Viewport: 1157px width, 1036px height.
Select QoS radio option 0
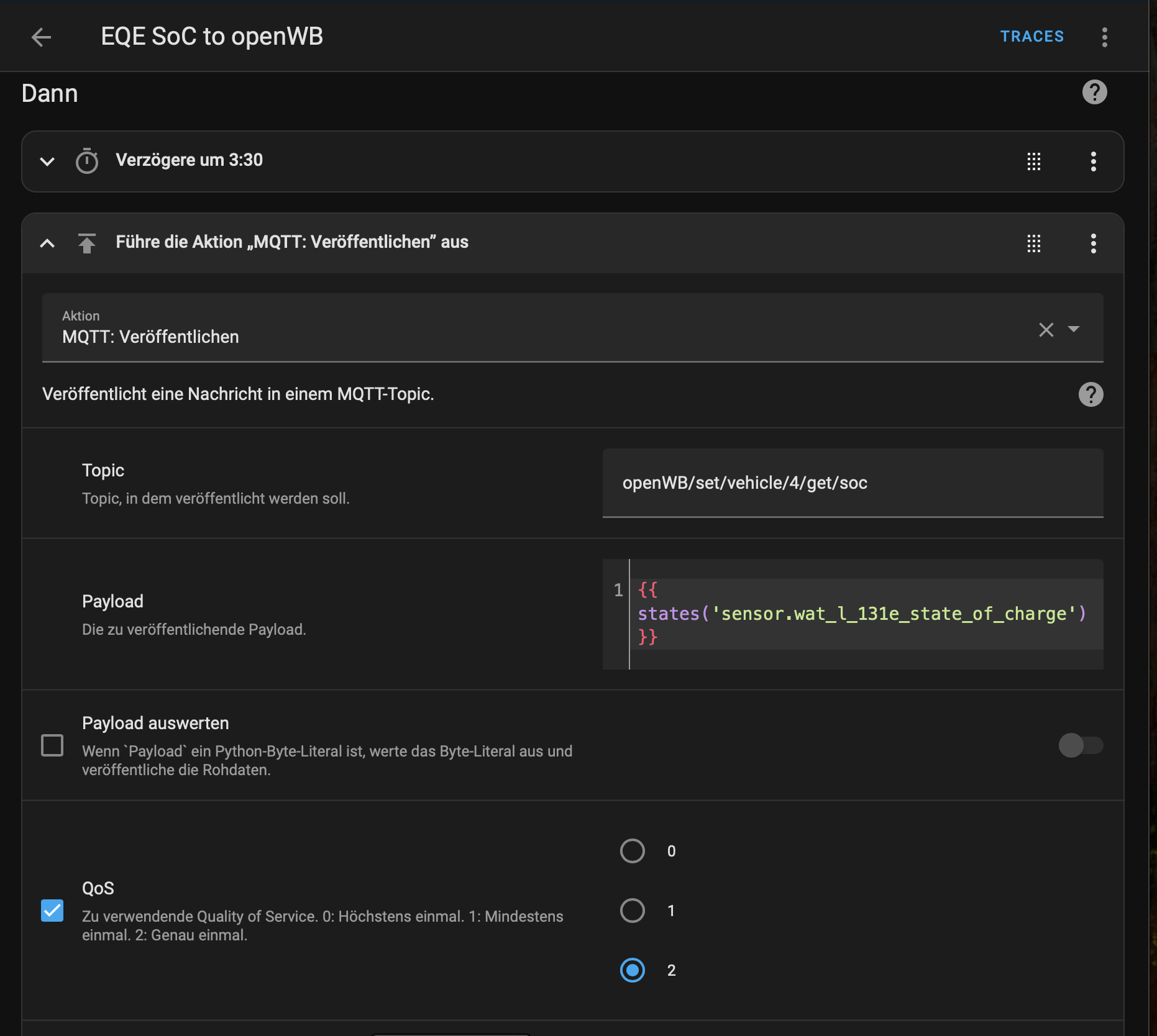coord(632,851)
